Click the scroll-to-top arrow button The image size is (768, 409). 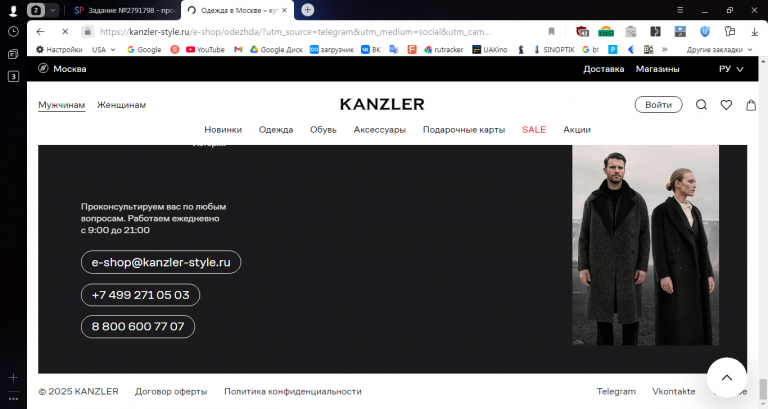tap(727, 378)
